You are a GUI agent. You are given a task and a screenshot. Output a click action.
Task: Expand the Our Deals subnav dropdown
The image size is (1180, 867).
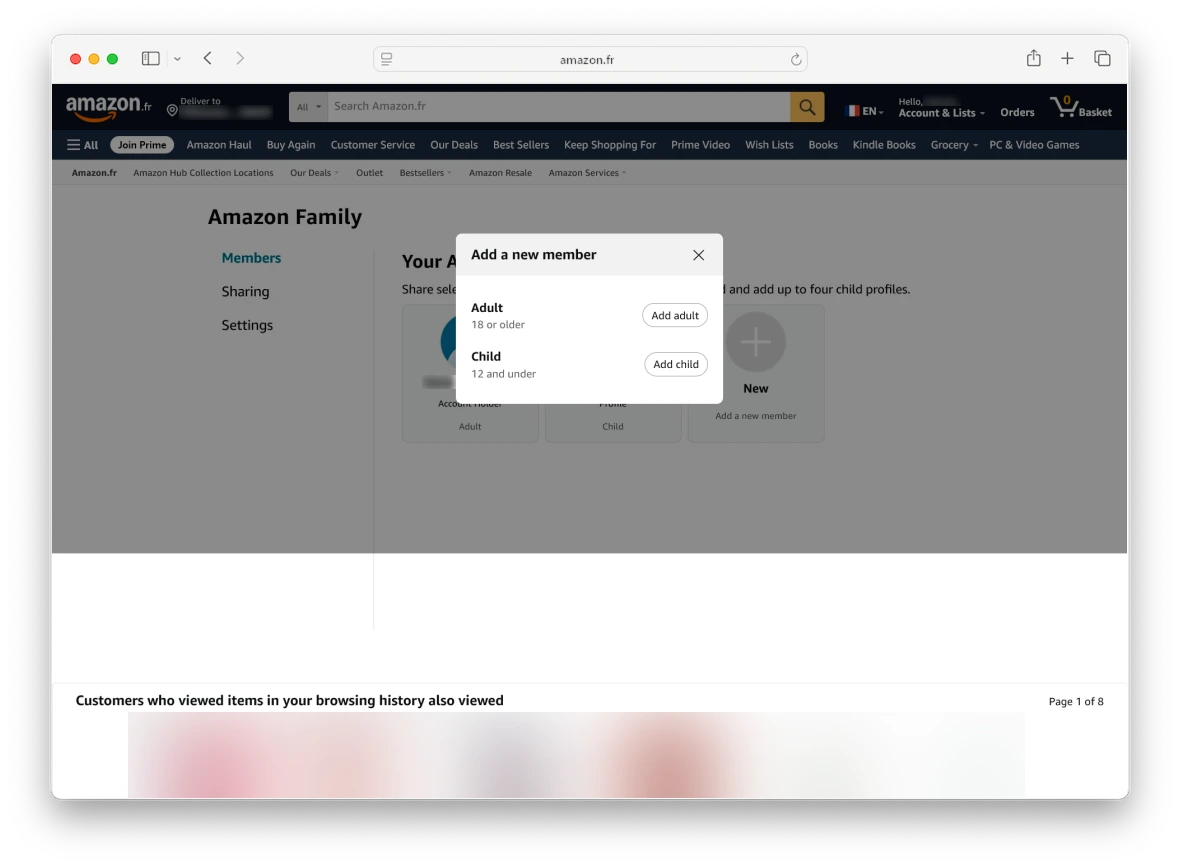pyautogui.click(x=315, y=173)
